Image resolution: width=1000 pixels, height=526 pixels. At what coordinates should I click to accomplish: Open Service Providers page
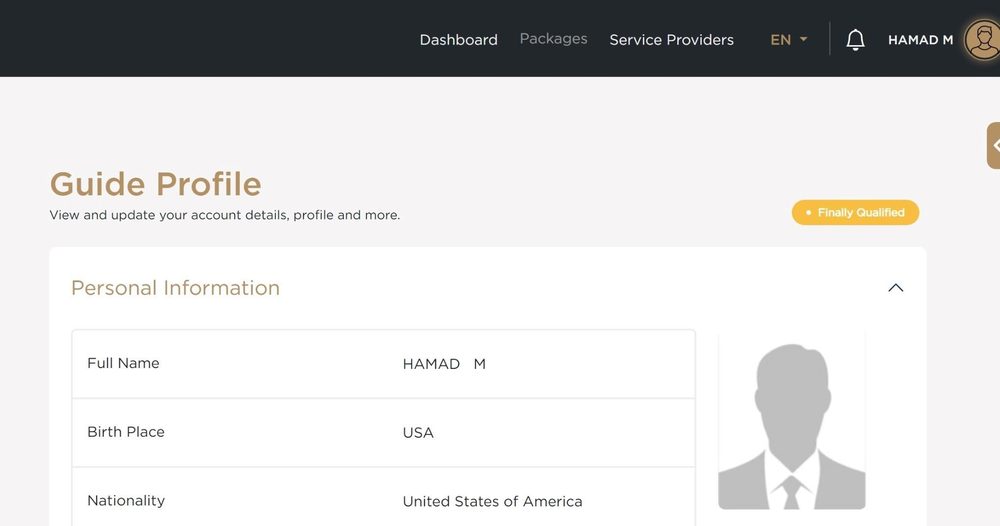[672, 40]
